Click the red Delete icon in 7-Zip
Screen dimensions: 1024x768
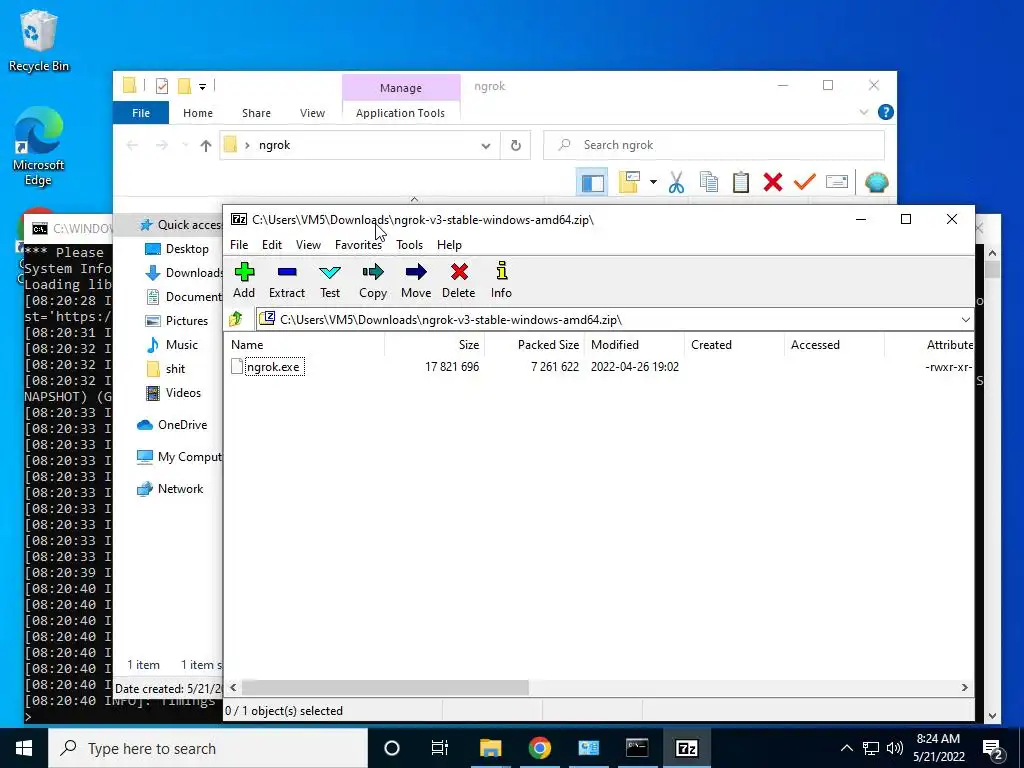click(458, 281)
